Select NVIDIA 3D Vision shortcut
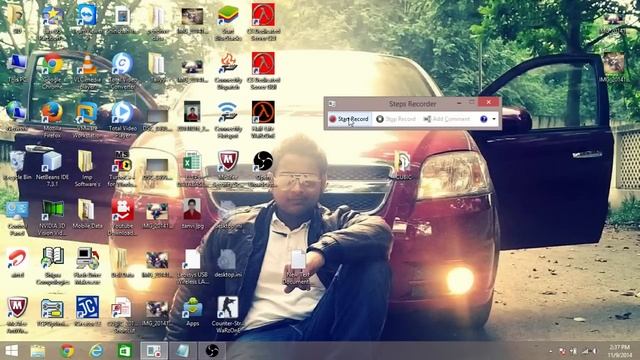640x360 pixels. [52, 218]
